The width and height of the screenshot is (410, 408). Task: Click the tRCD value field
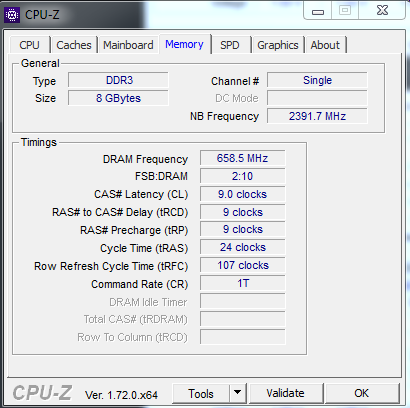tap(243, 212)
